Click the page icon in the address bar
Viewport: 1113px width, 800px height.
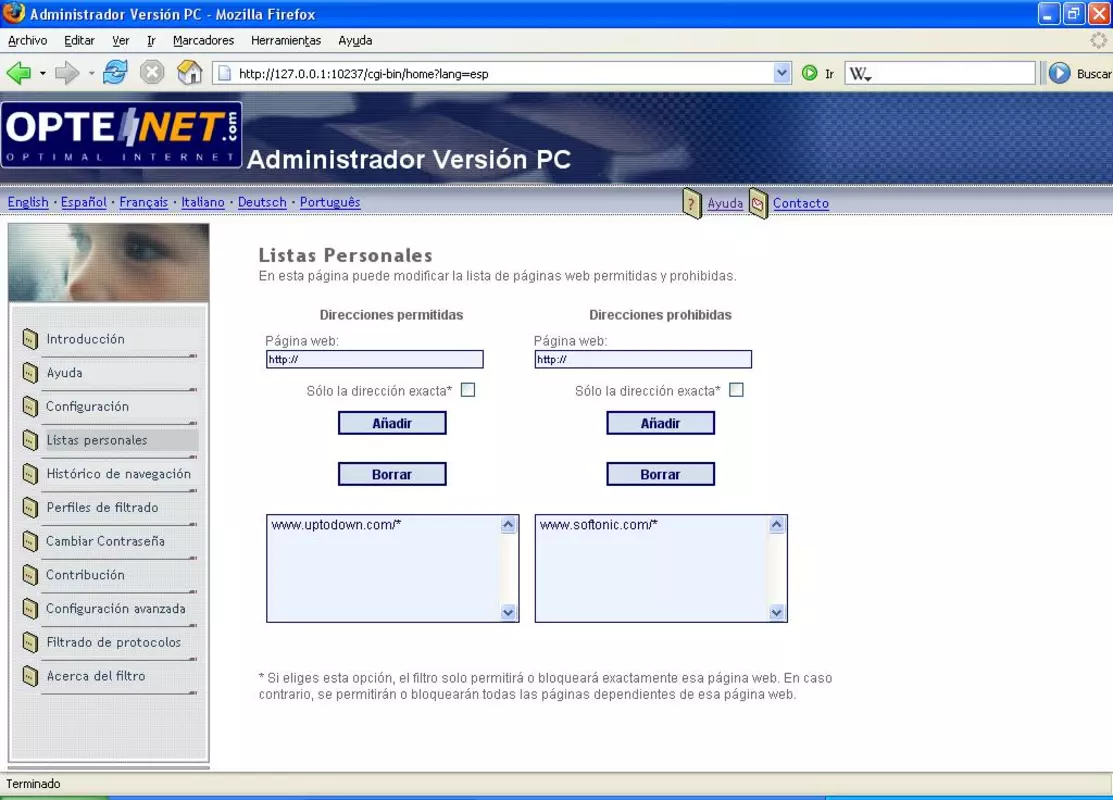click(224, 73)
